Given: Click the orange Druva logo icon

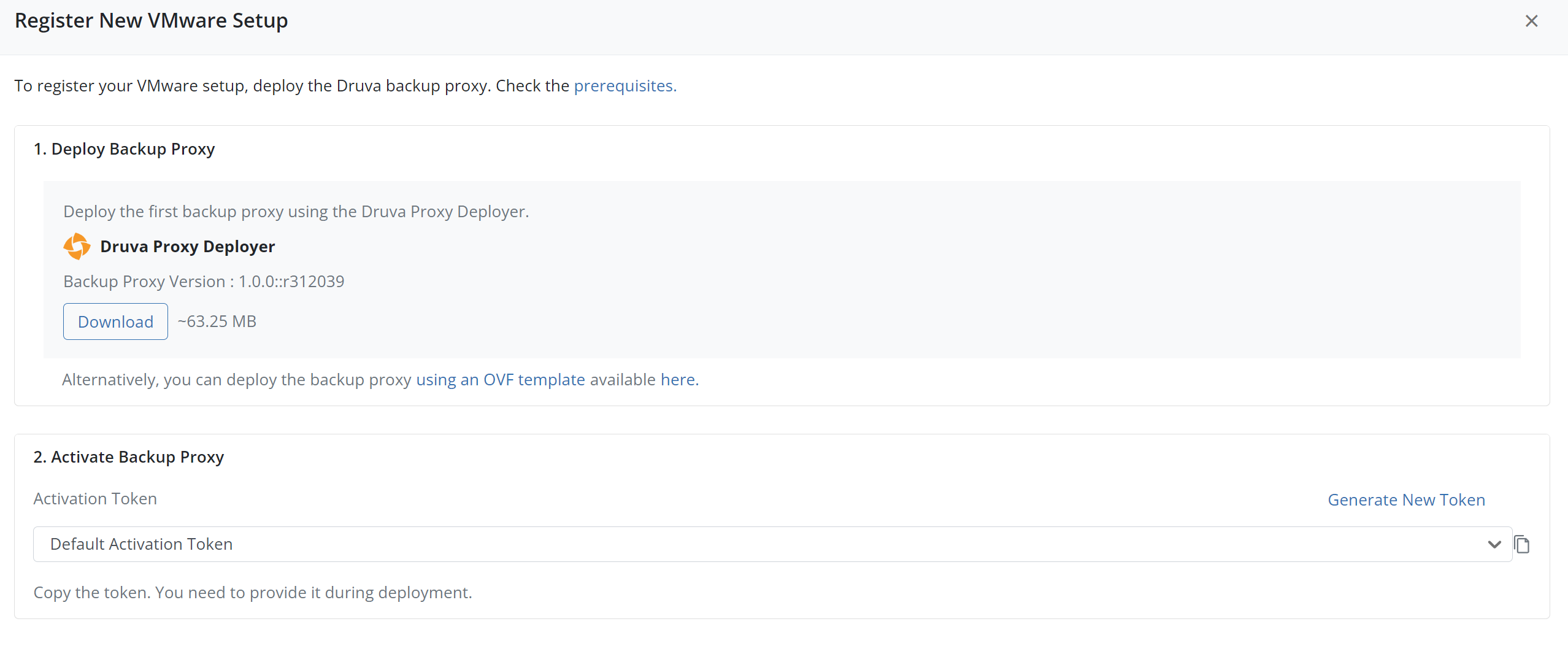Looking at the screenshot, I should [x=77, y=246].
